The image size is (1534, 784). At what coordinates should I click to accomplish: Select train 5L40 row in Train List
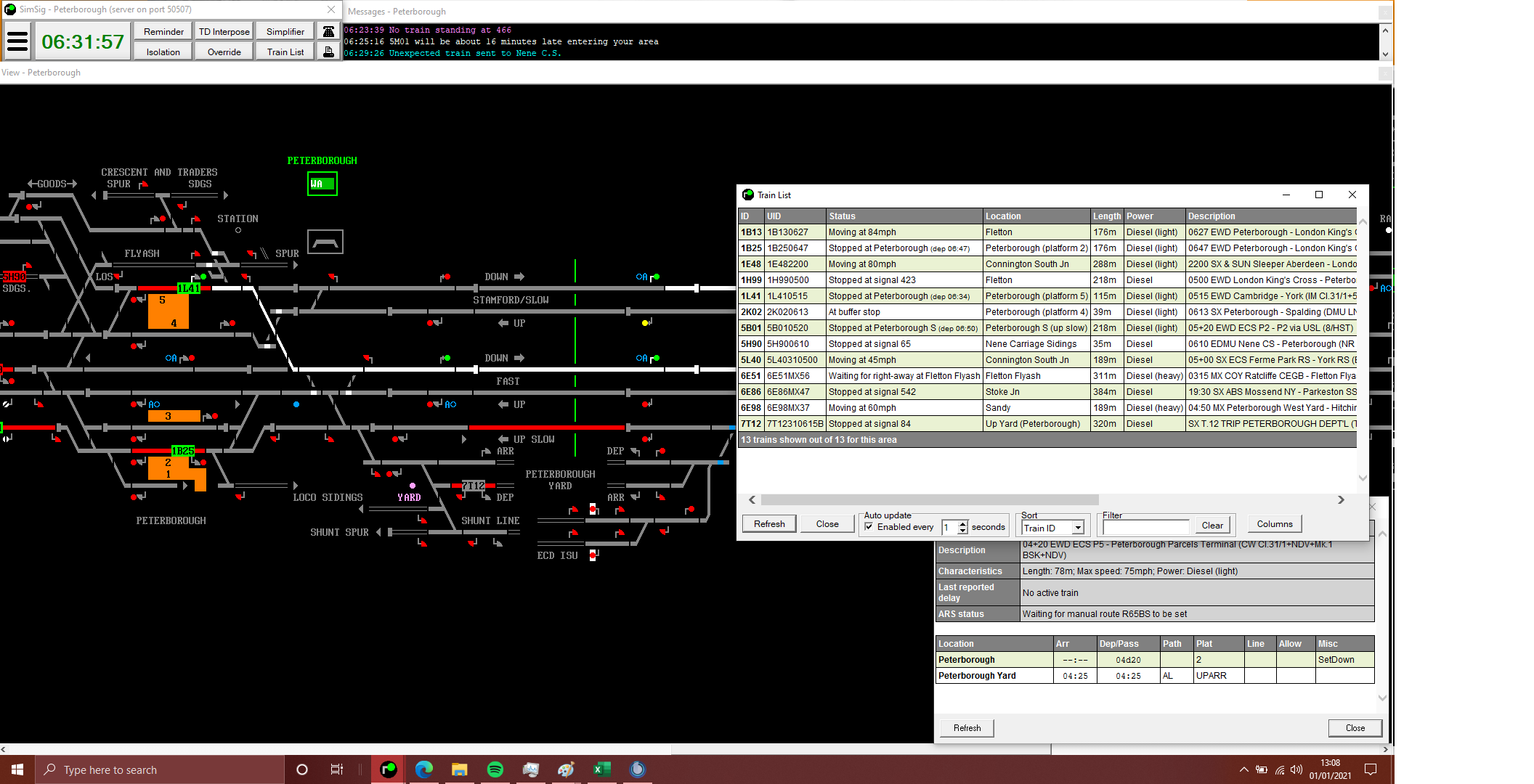click(x=1047, y=360)
